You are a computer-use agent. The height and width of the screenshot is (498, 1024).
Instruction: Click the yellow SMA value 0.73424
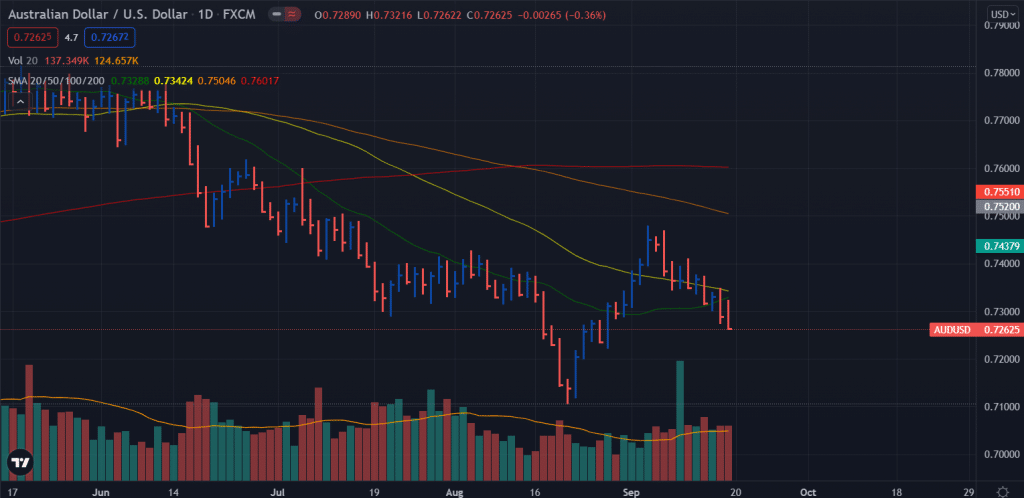[x=173, y=81]
